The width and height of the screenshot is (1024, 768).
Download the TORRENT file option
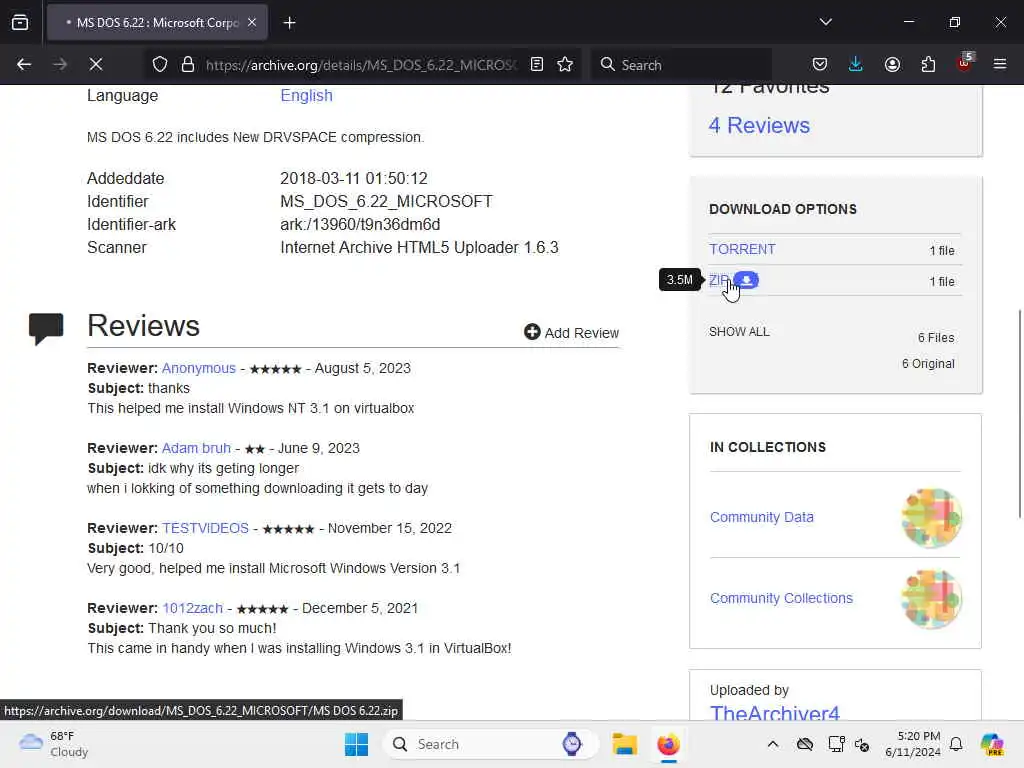tap(742, 249)
